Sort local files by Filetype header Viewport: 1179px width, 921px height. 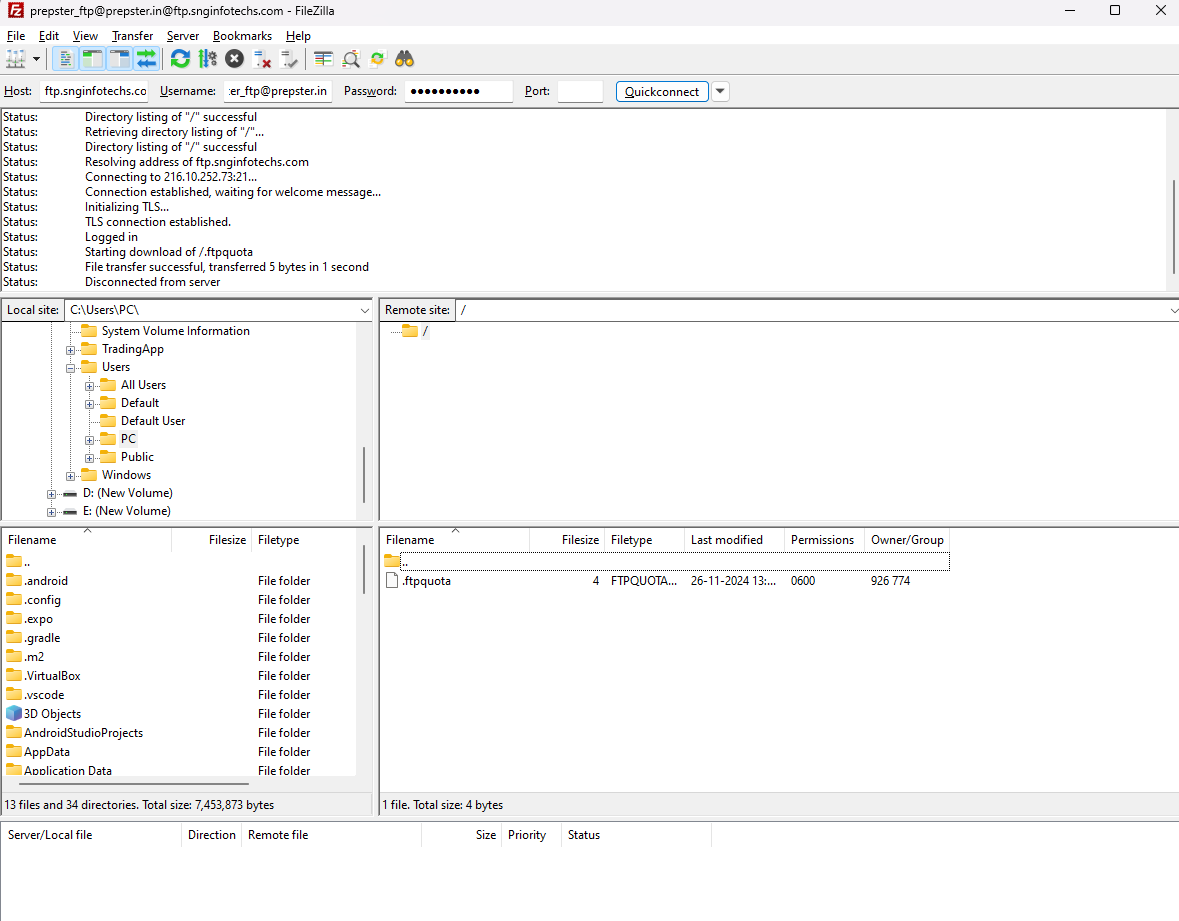point(305,540)
